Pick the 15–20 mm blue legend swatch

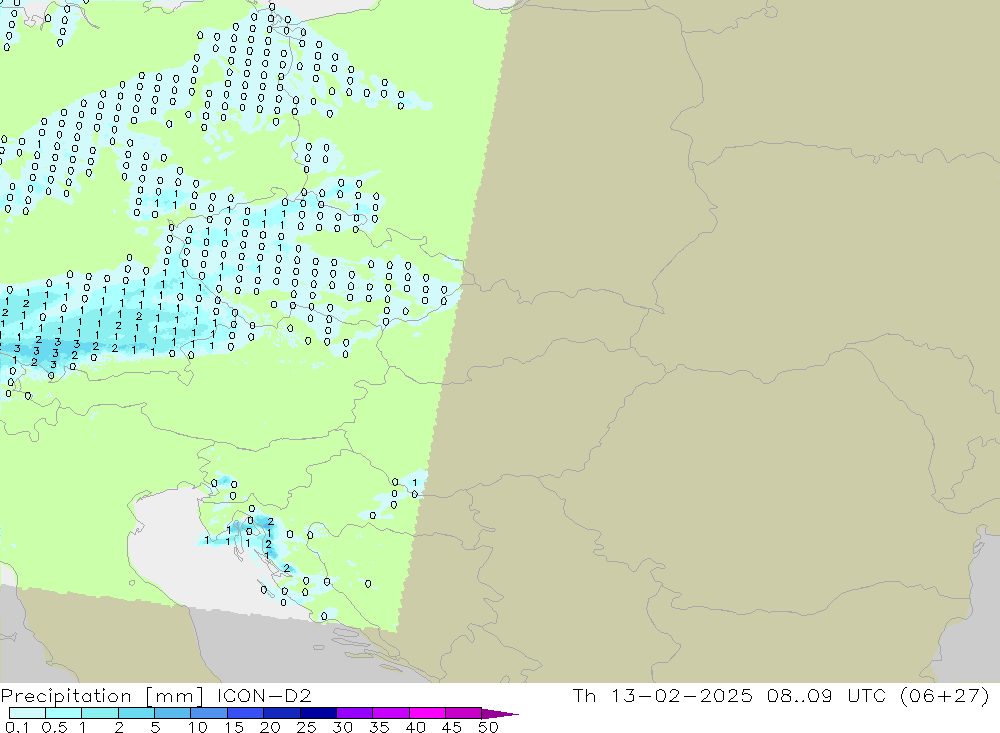click(x=246, y=713)
